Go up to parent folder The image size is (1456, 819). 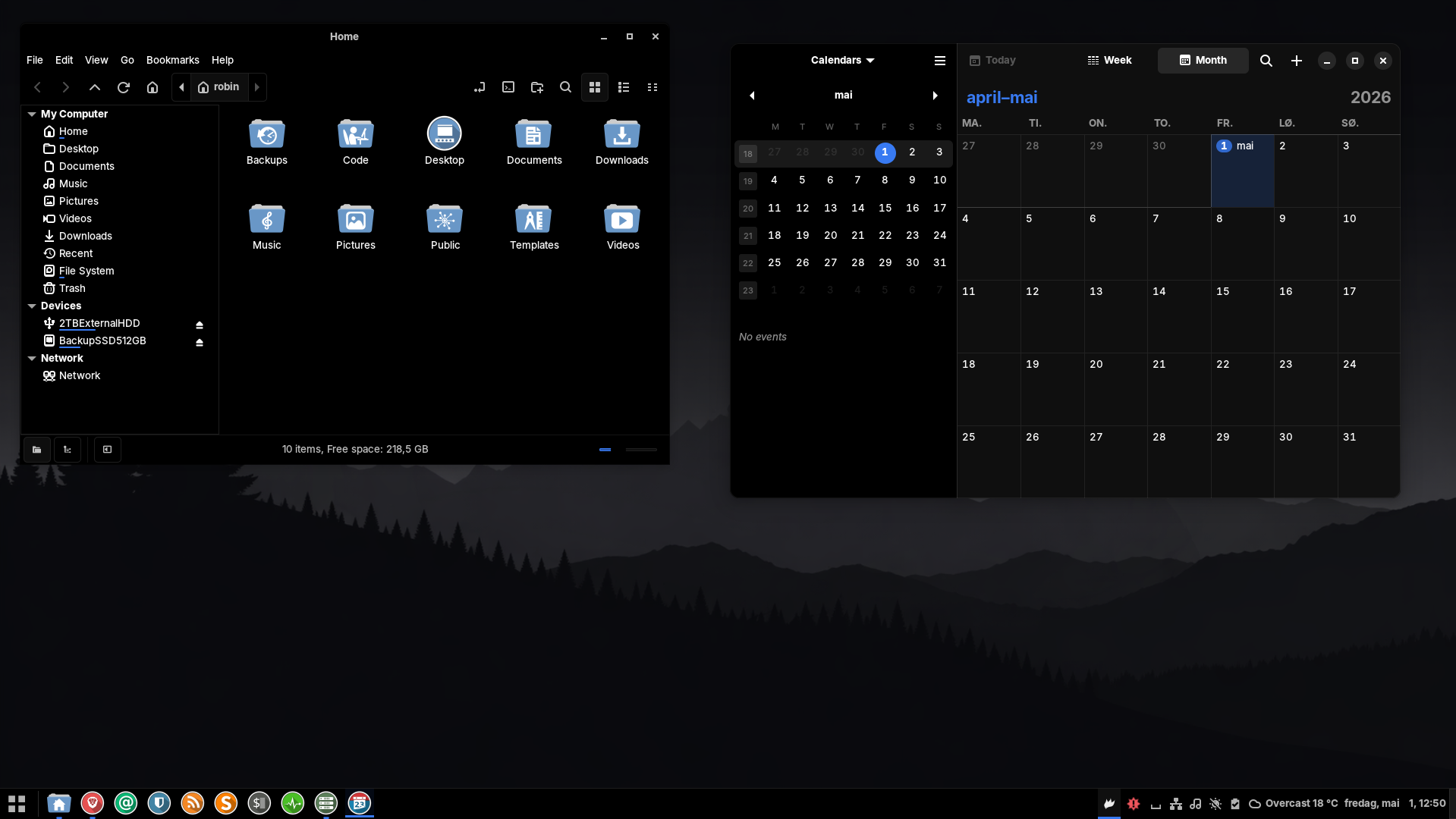click(x=95, y=87)
